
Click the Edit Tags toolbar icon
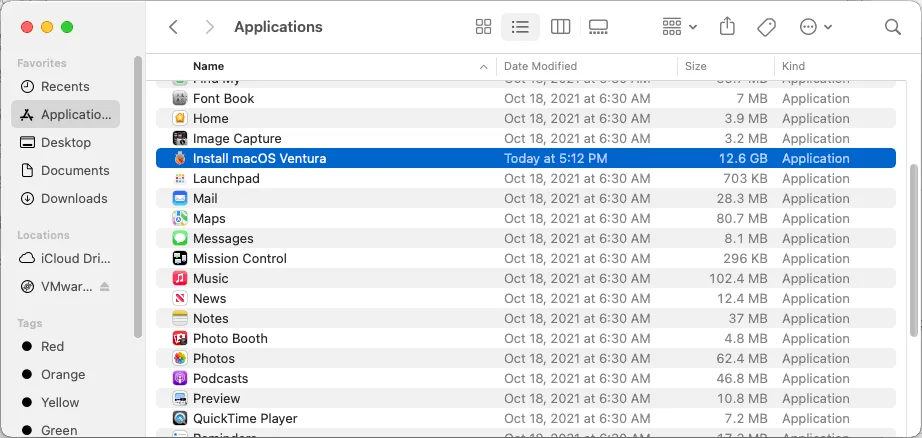point(766,27)
